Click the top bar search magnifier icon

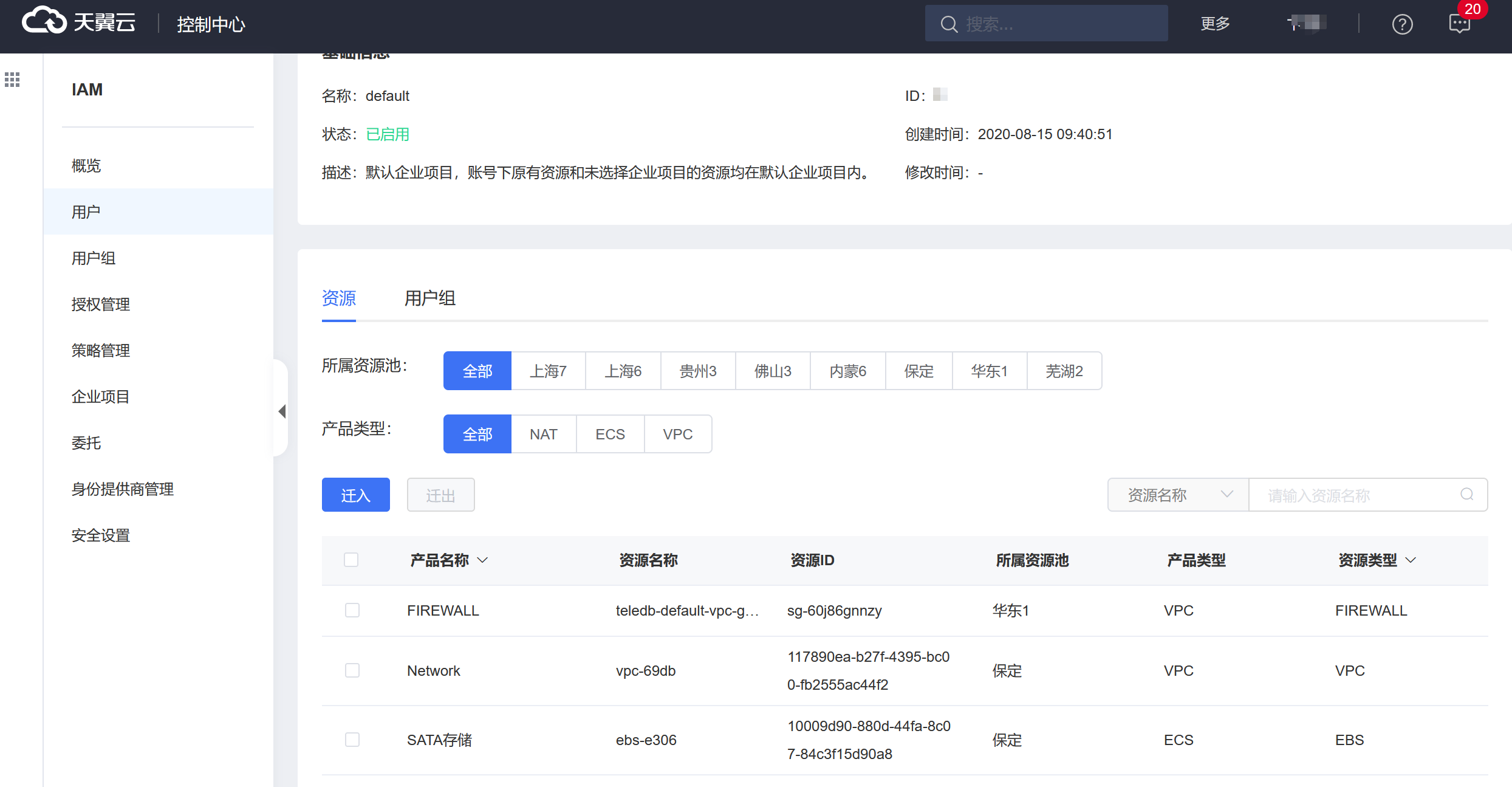(x=949, y=24)
